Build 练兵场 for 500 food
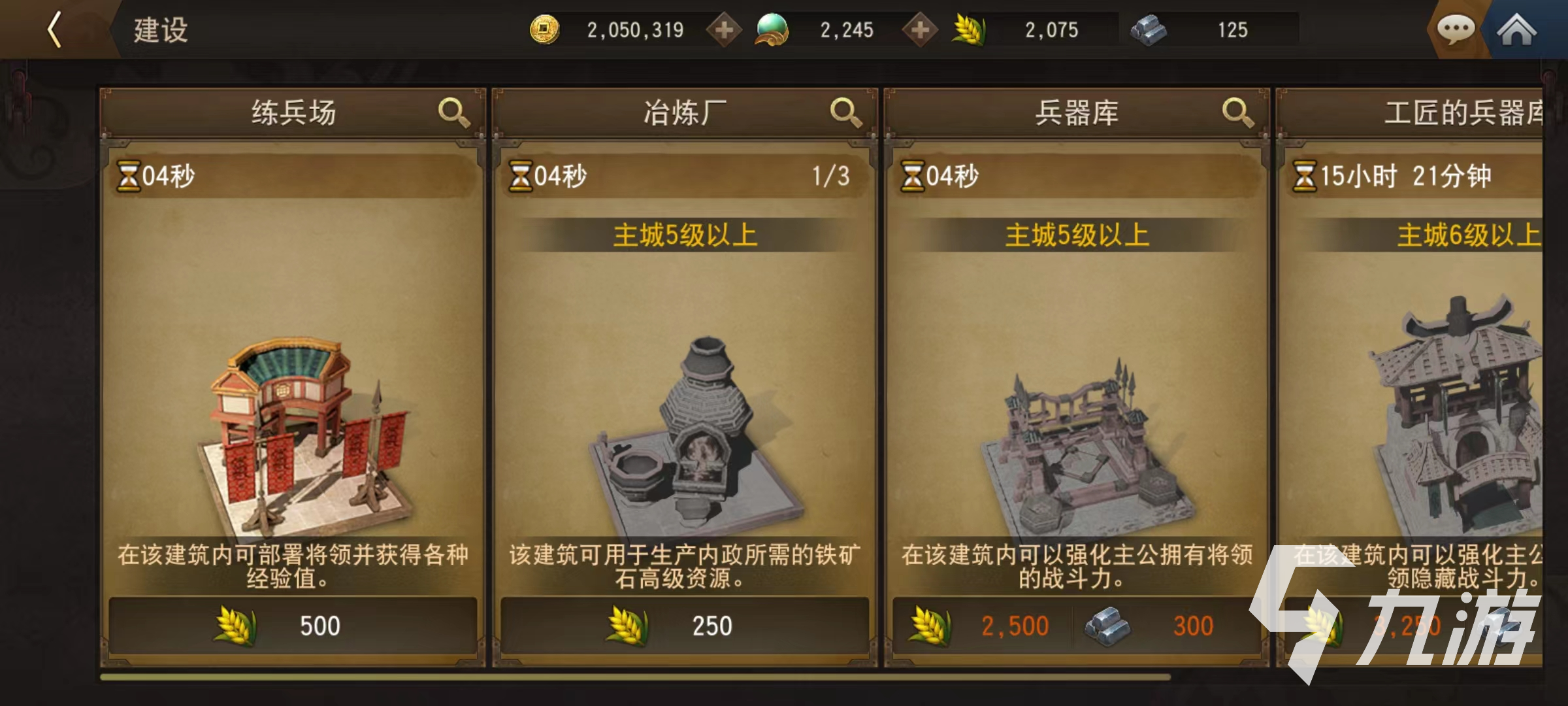The width and height of the screenshot is (1568, 706). pyautogui.click(x=293, y=626)
